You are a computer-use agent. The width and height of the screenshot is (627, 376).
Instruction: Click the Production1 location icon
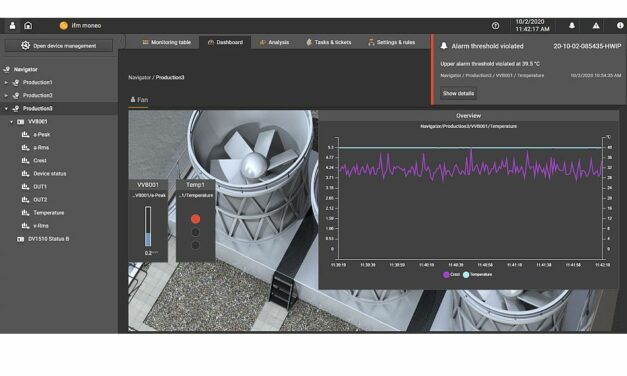click(16, 83)
